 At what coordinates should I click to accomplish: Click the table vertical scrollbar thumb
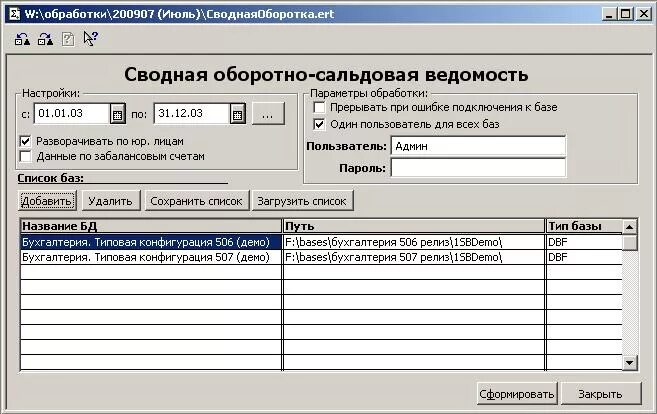629,243
